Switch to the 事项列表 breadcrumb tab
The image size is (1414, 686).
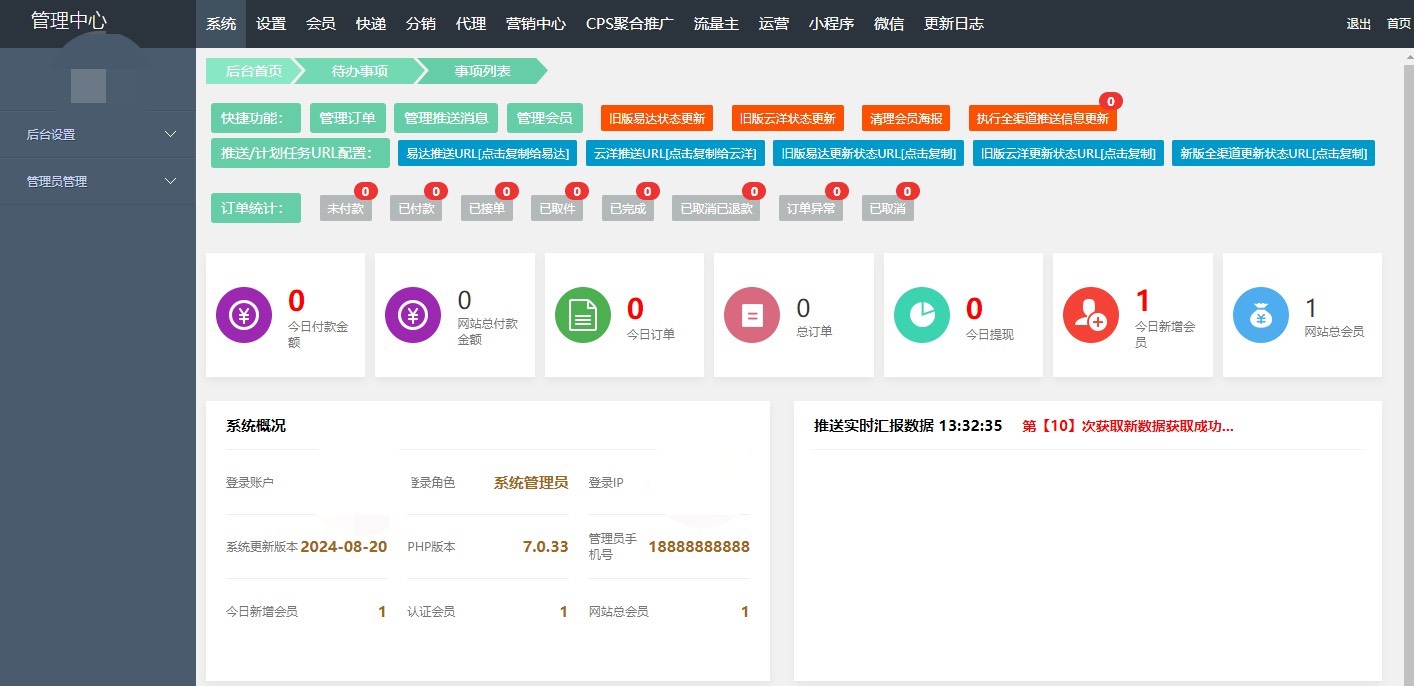(482, 71)
